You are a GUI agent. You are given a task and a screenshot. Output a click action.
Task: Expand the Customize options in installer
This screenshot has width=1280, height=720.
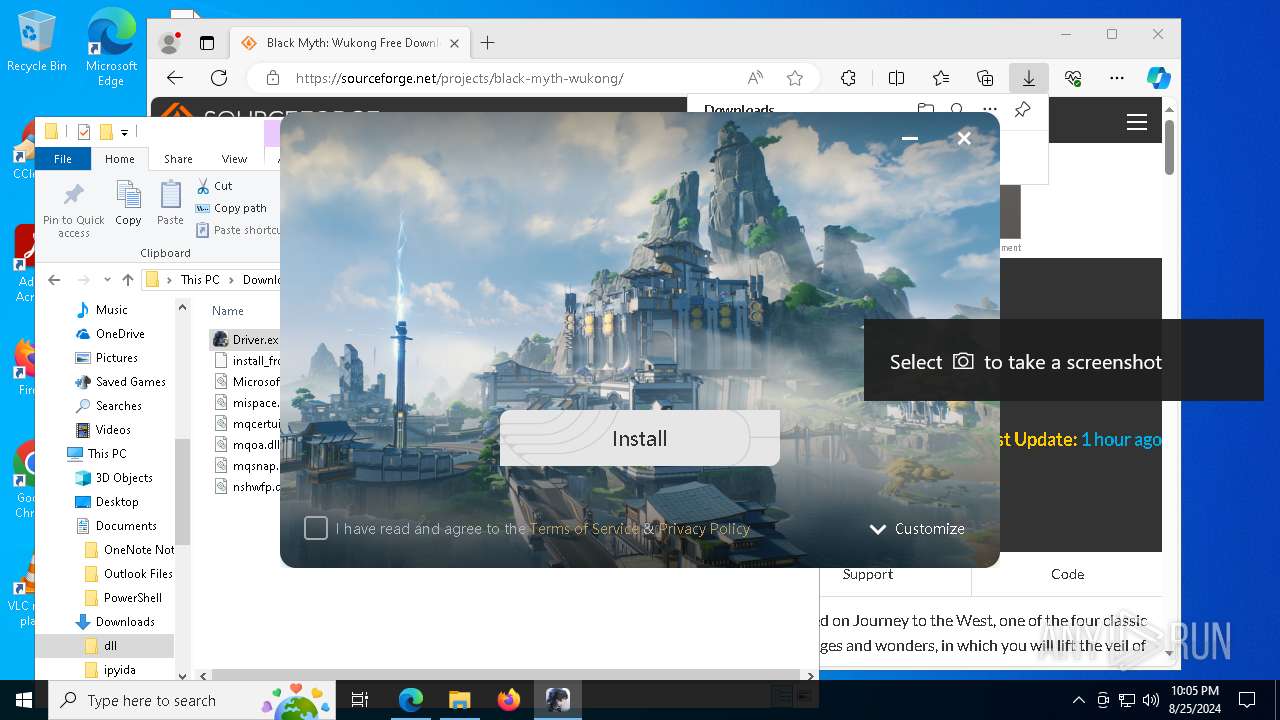[917, 529]
